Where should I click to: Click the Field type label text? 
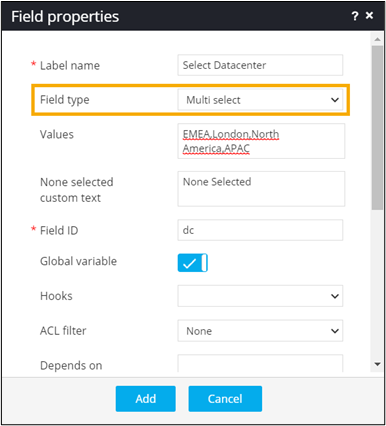point(65,100)
